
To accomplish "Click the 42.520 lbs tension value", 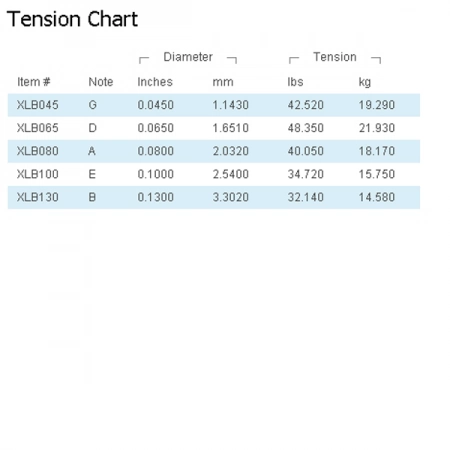I will (306, 105).
